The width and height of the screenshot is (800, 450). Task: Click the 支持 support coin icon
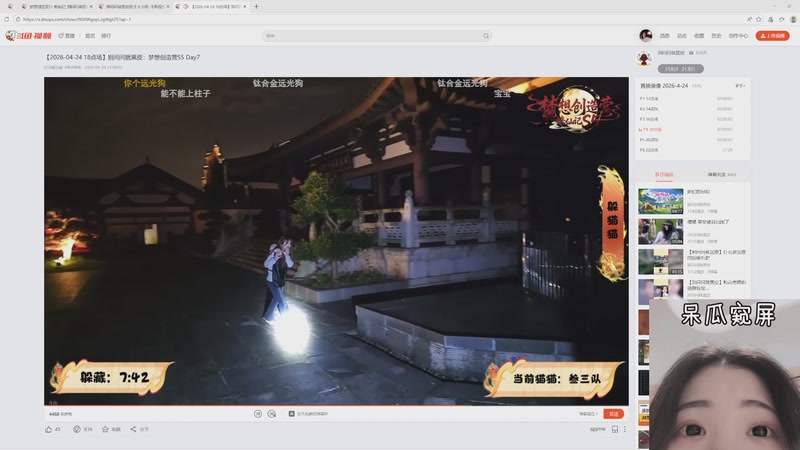[77, 429]
